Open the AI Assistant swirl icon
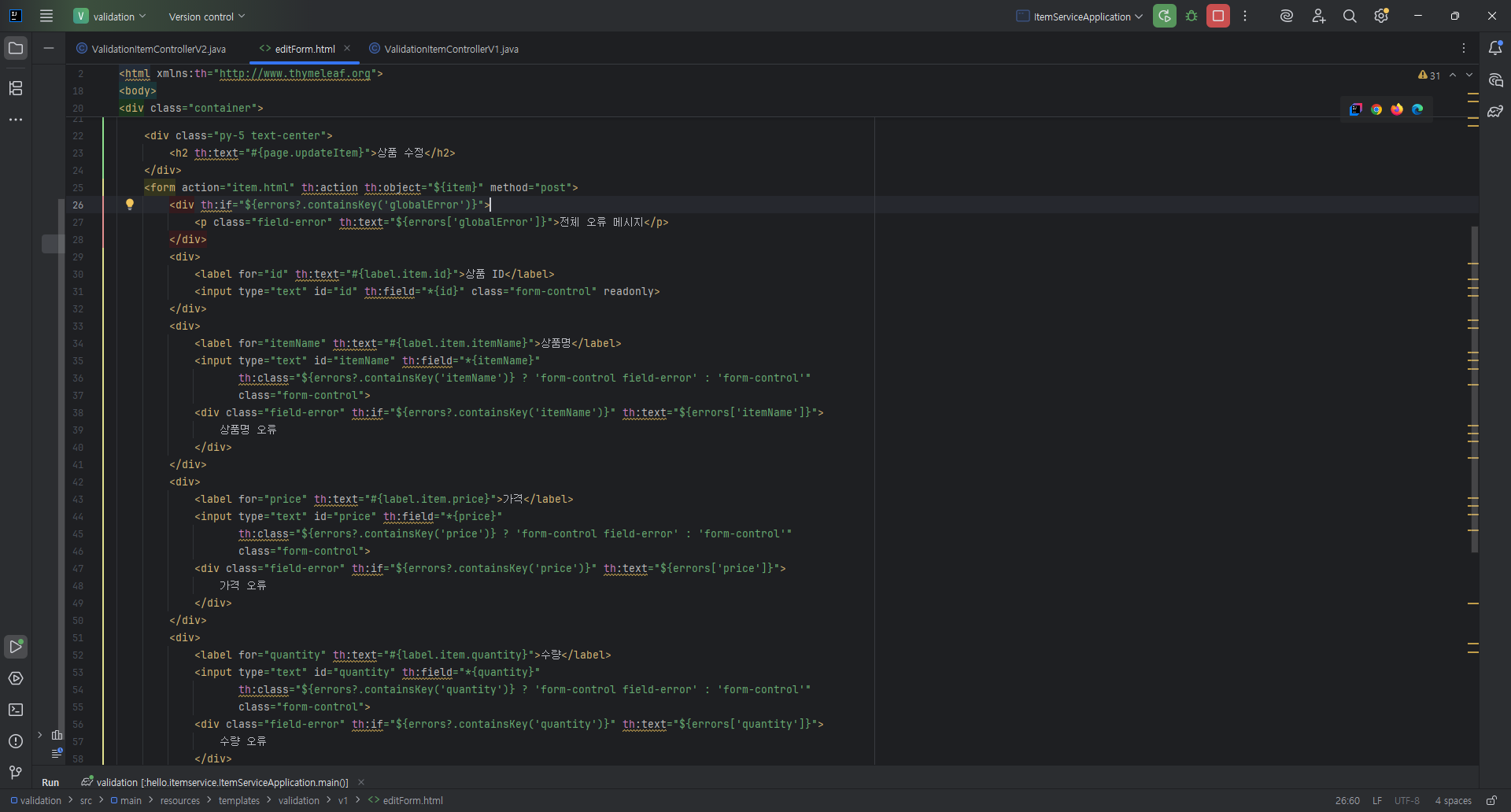This screenshot has width=1511, height=812. 1287,16
